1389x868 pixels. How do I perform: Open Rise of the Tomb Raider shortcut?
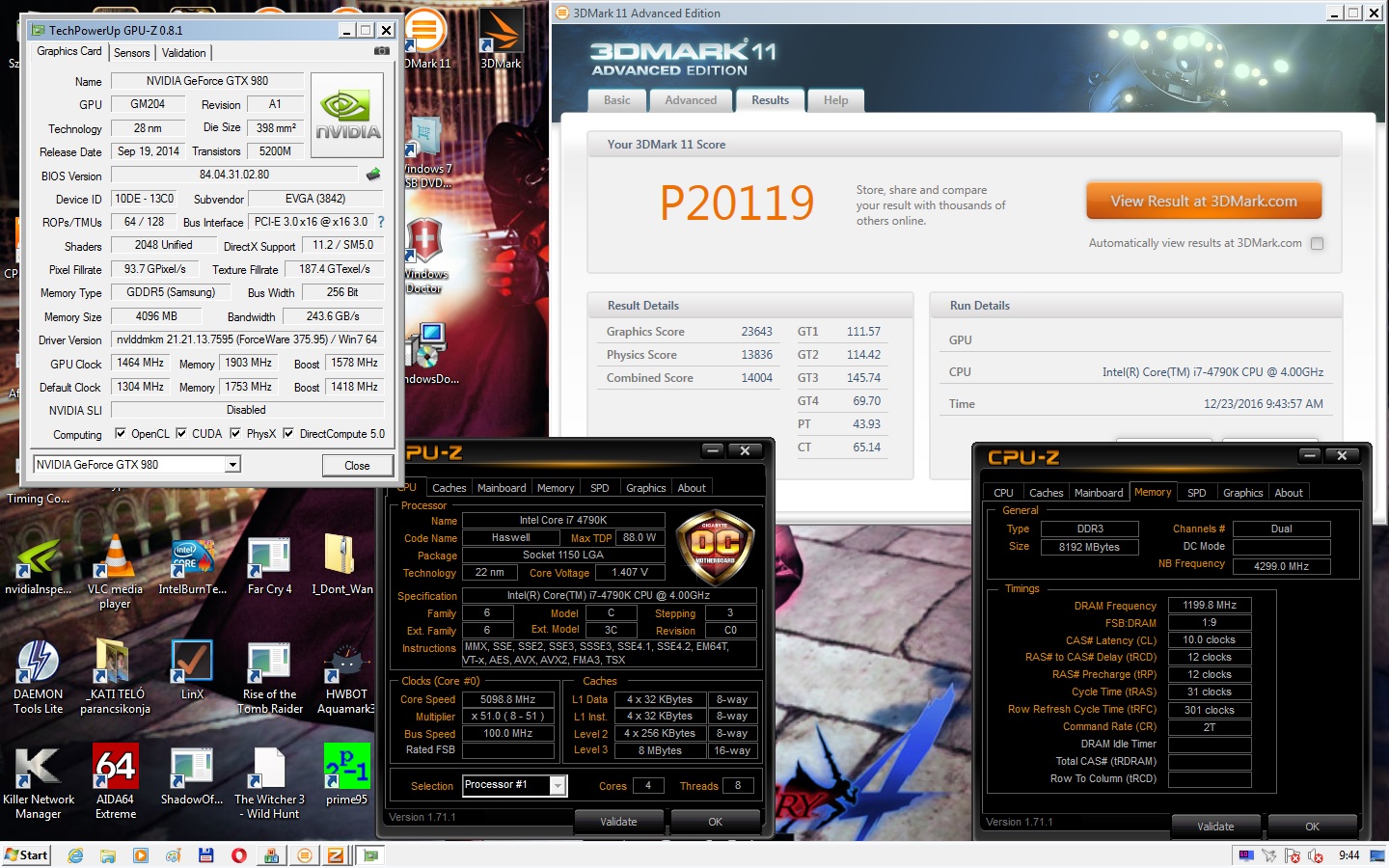point(269,677)
